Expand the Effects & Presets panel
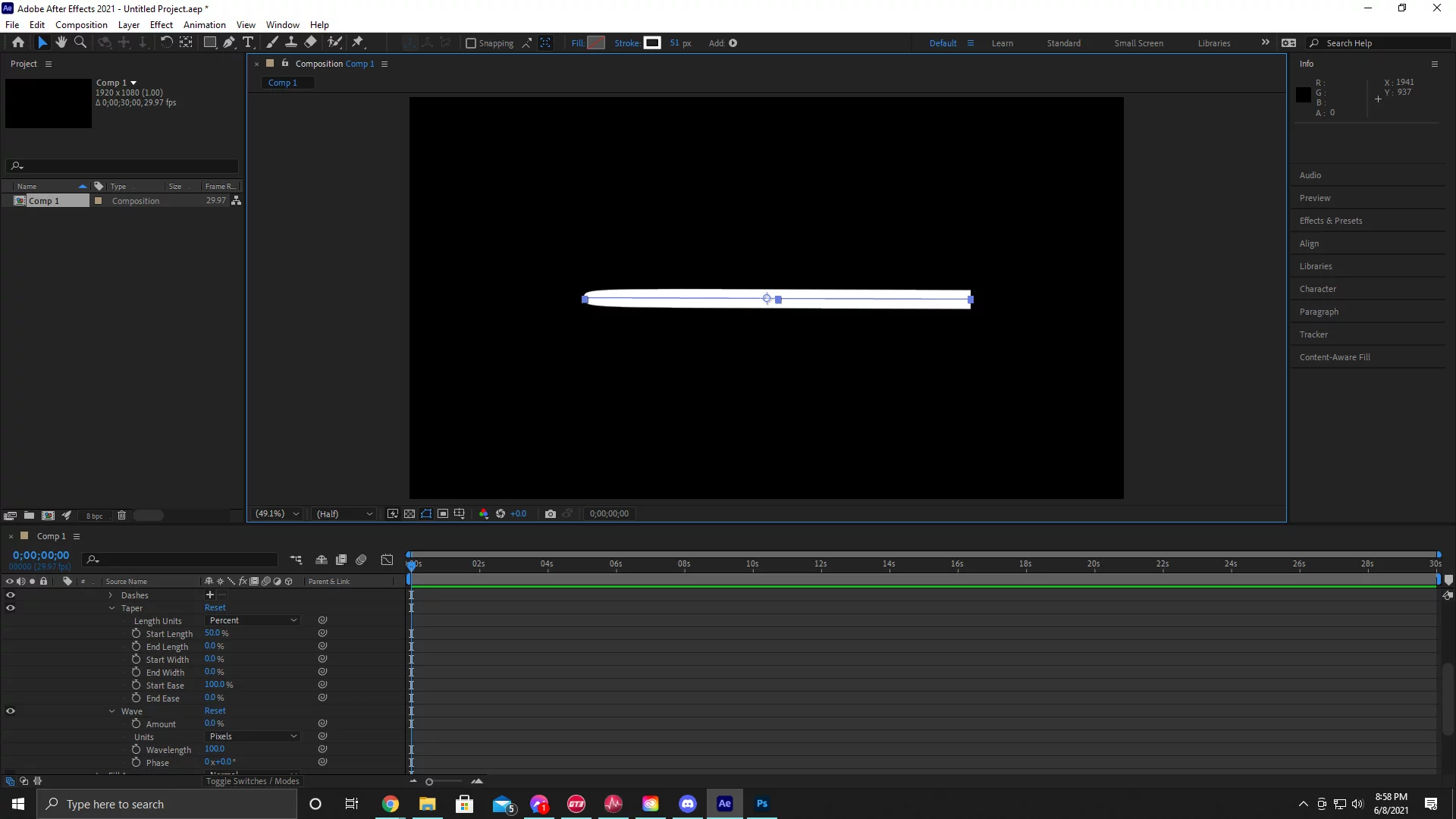1456x819 pixels. coord(1330,221)
